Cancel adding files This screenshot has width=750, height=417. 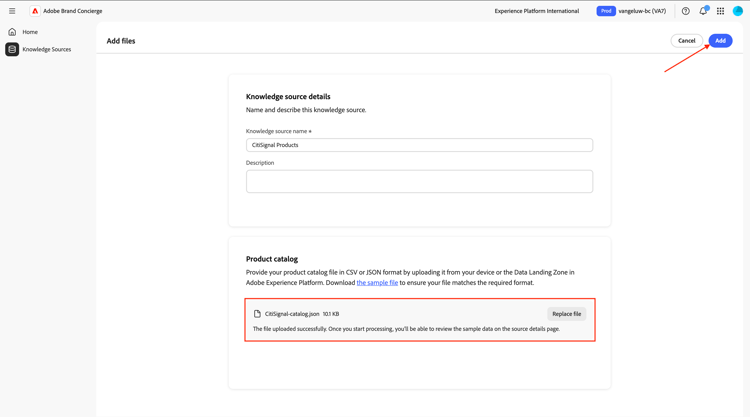[x=686, y=41]
